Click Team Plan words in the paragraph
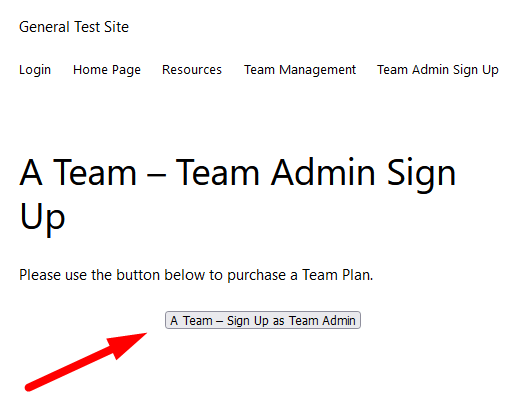Viewport: 531px width, 413px height. pos(337,275)
